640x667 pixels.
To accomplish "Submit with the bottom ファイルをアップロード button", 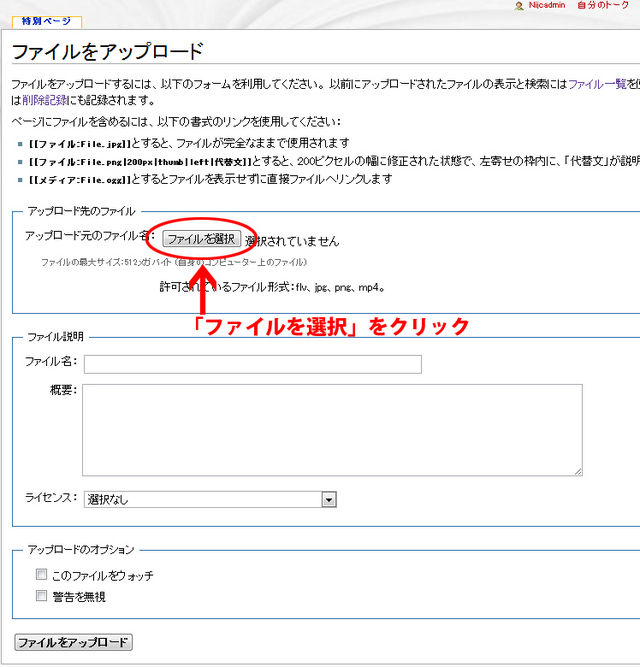I will pyautogui.click(x=73, y=642).
